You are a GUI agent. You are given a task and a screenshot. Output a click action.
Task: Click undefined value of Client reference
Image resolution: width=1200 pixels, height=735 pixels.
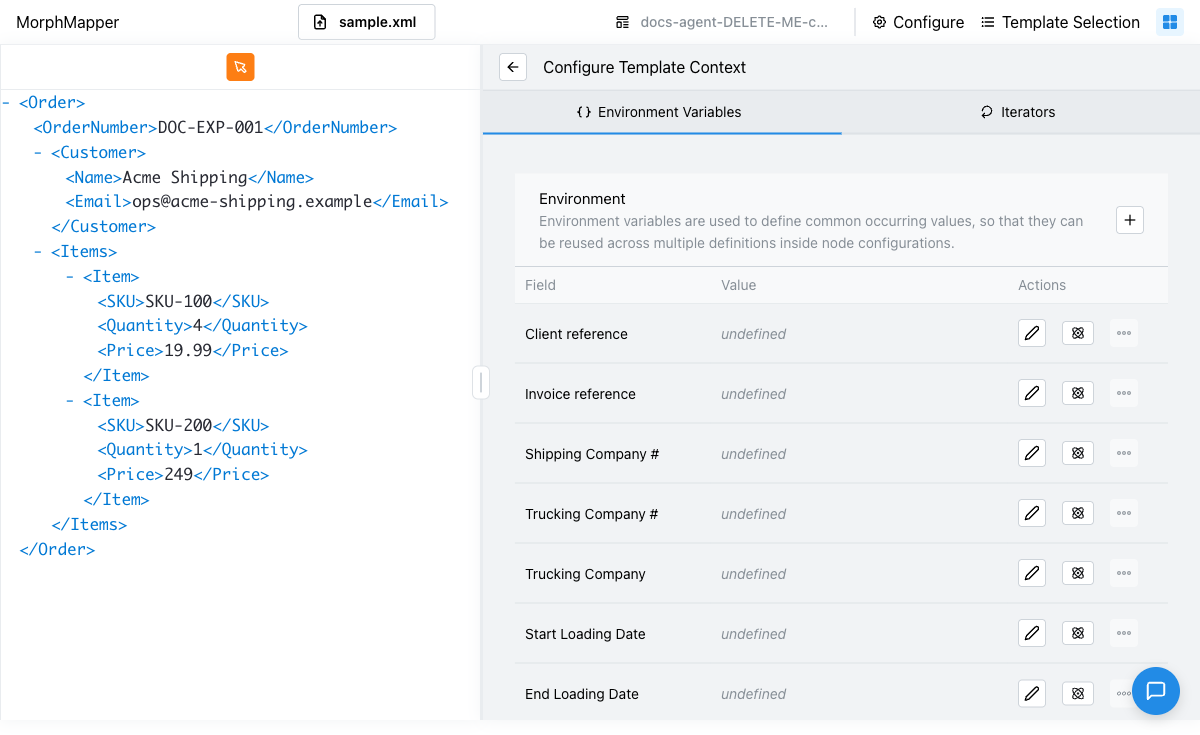[x=754, y=334]
